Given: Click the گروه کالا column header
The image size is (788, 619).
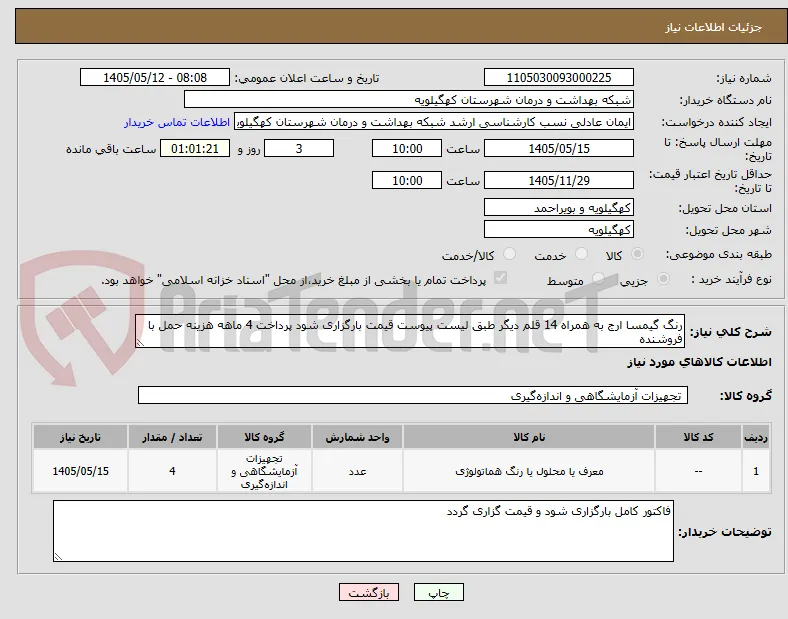Looking at the screenshot, I should tap(264, 437).
